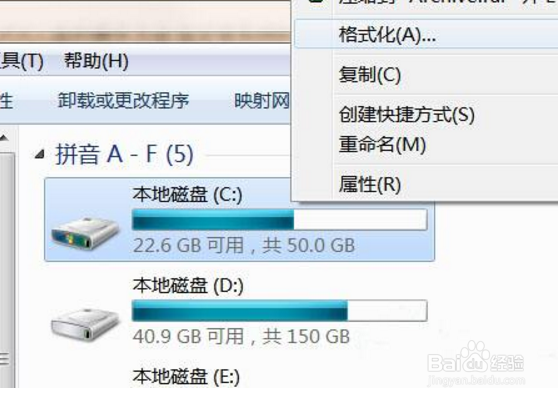558x400 pixels.
Task: Click 卸载或更改程序 toolbar button
Action: tap(123, 101)
